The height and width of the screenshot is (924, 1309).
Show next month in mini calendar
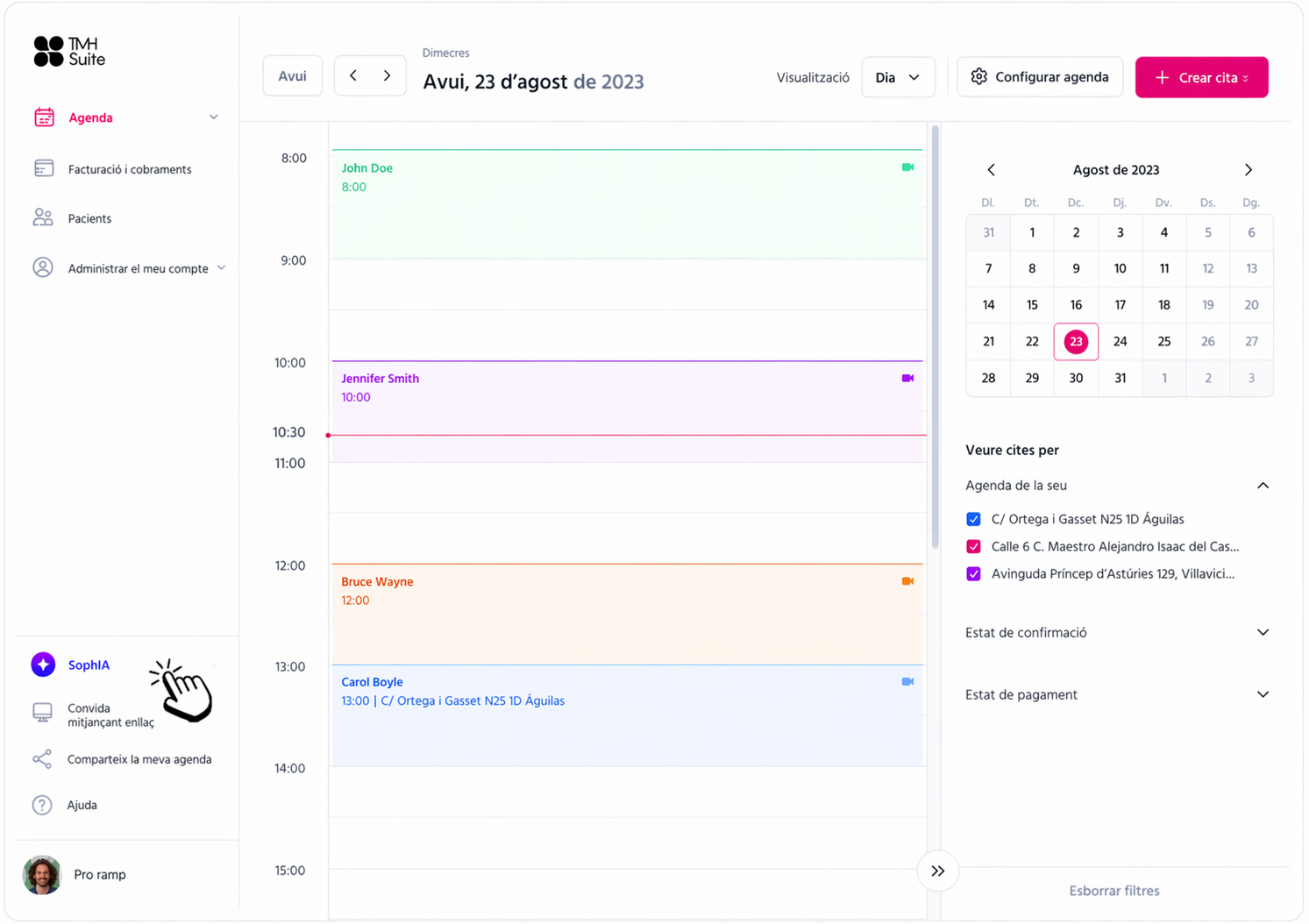1249,170
